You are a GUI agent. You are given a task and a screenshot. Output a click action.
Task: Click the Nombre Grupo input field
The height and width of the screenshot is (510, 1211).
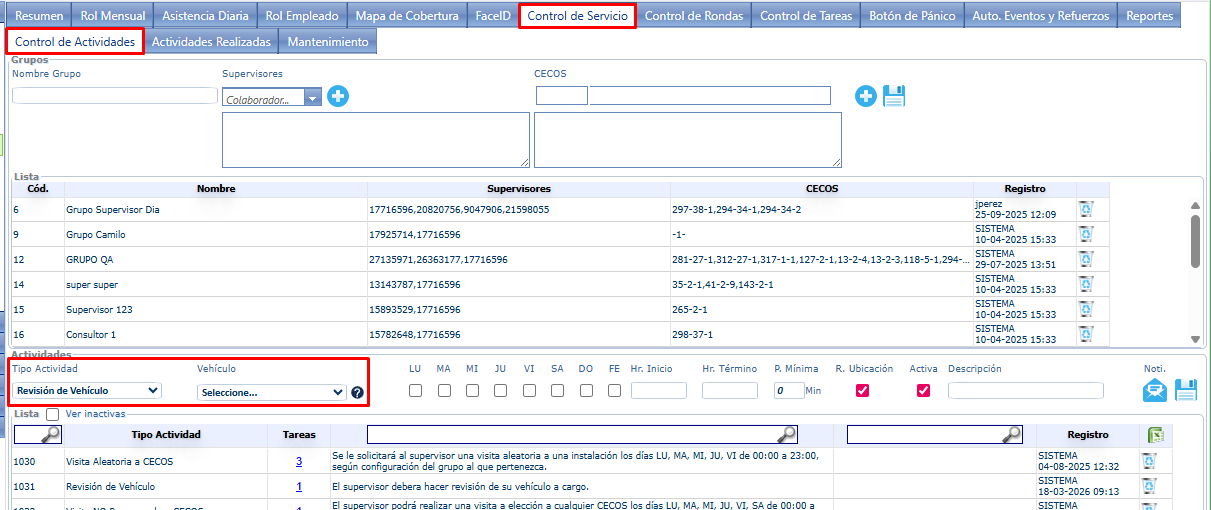(114, 96)
